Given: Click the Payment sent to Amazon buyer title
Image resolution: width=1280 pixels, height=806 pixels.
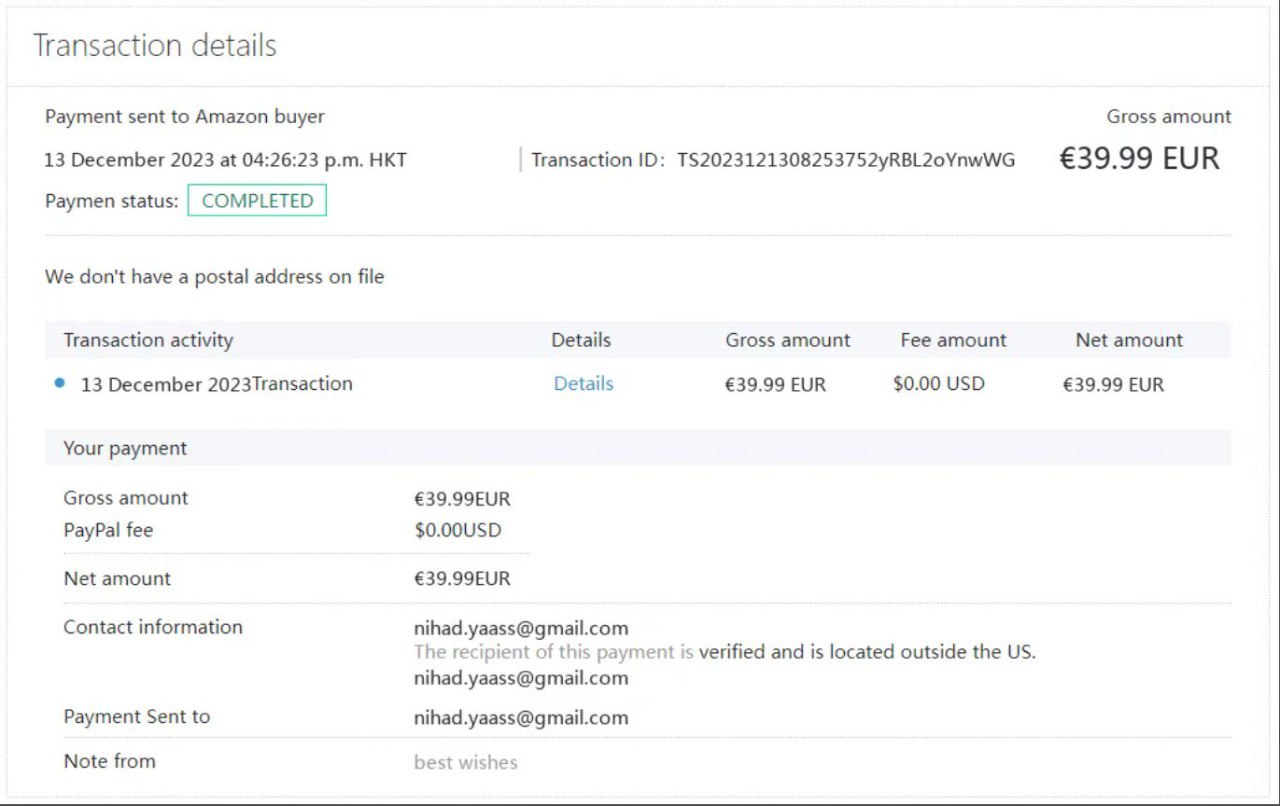Looking at the screenshot, I should 184,117.
